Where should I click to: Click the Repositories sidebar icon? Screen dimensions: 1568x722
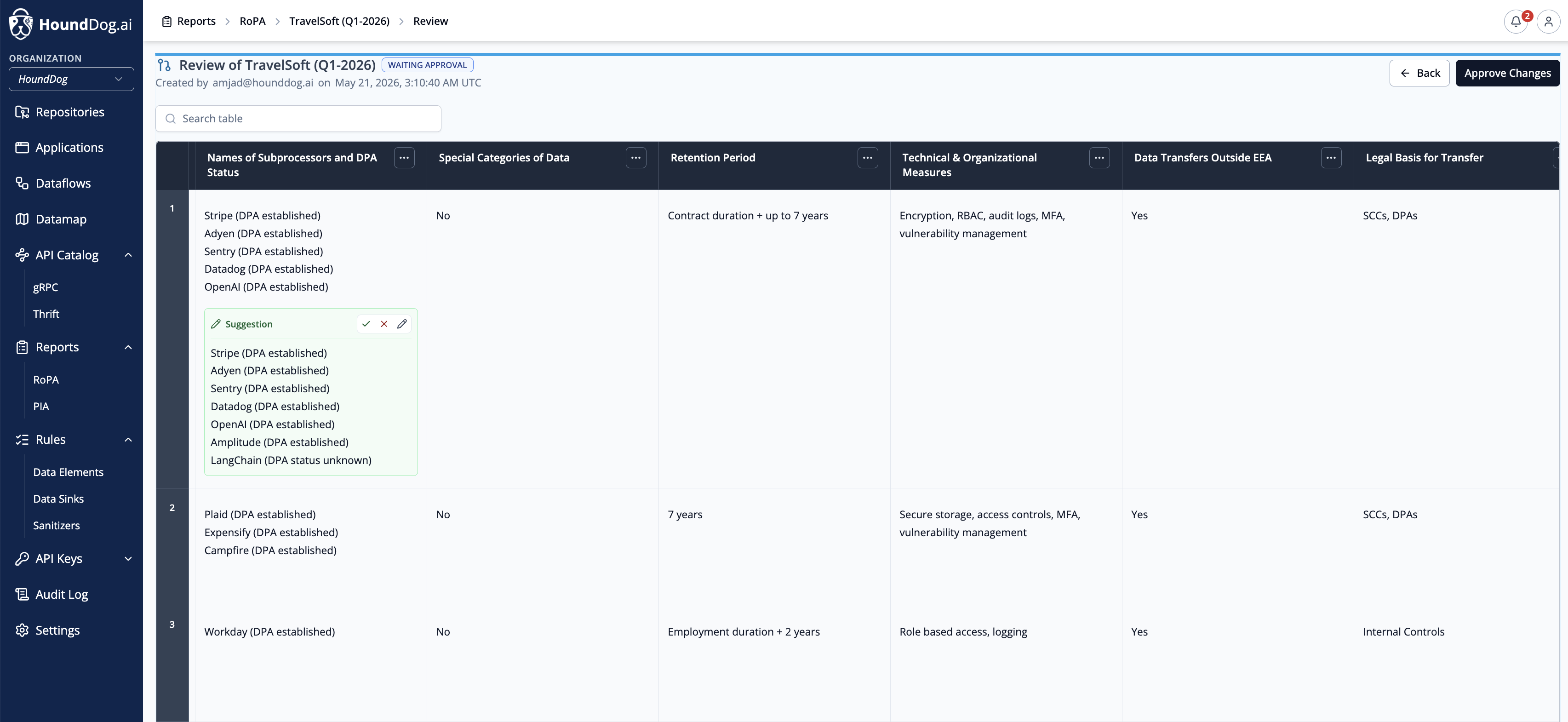tap(22, 112)
